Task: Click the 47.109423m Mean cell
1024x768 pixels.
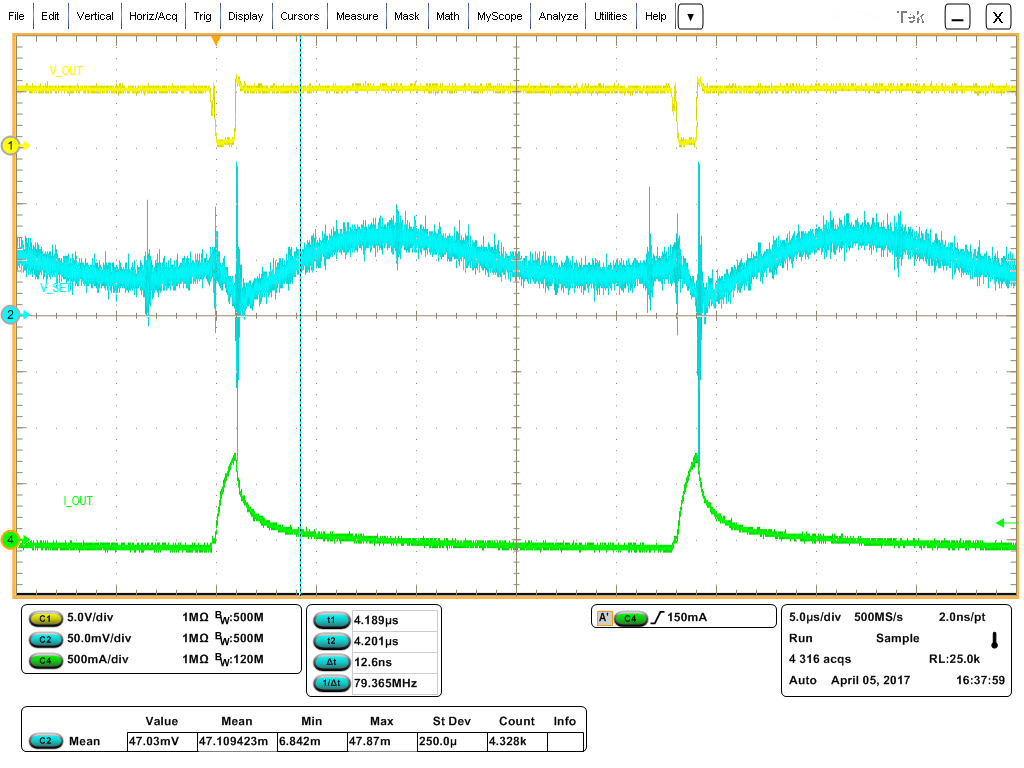Action: pyautogui.click(x=237, y=741)
